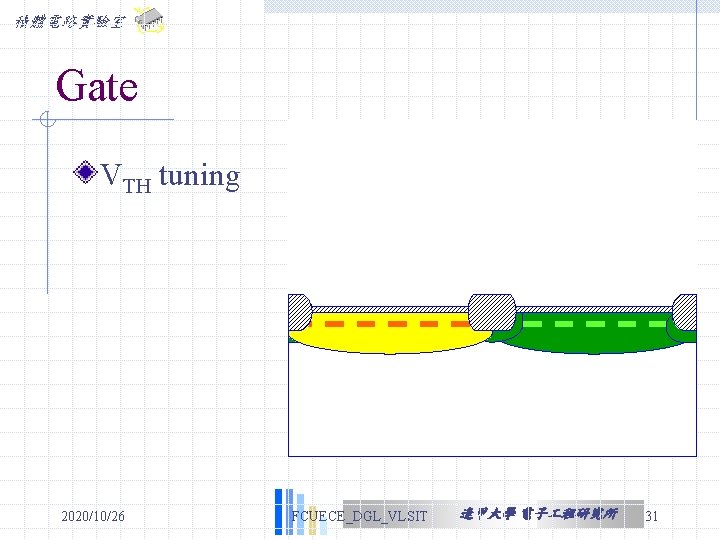Click the orange dashed implant line
This screenshot has width=720, height=540.
(x=390, y=324)
